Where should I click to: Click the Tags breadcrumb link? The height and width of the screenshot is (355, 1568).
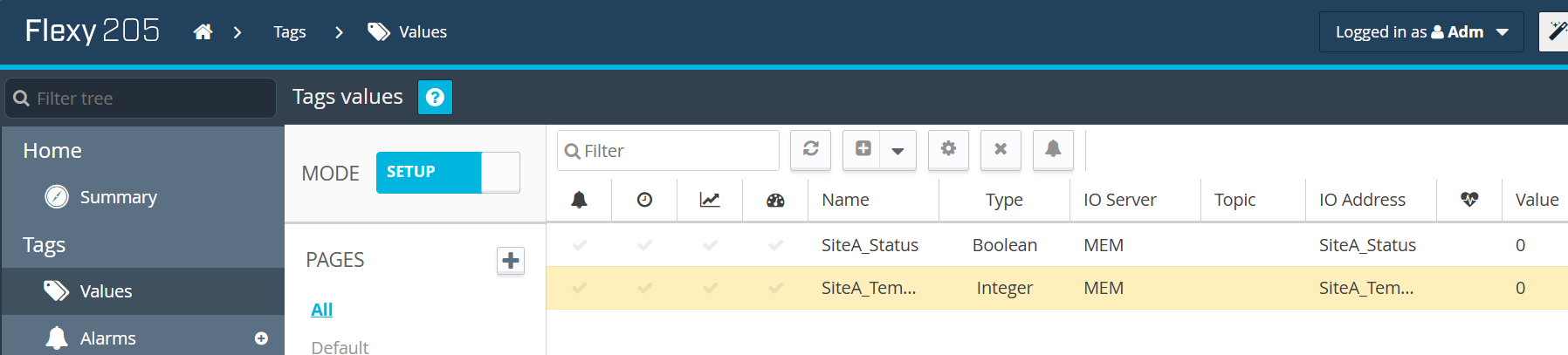[289, 32]
